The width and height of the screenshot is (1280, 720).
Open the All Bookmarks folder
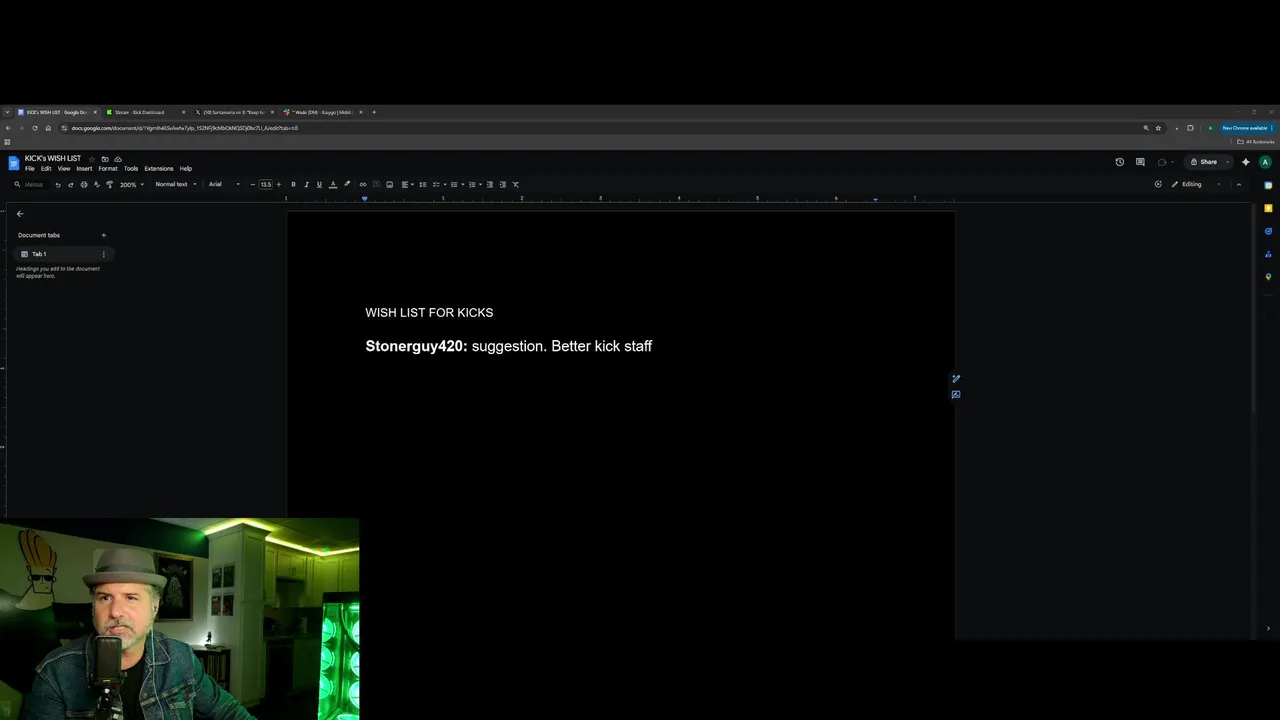(1256, 142)
